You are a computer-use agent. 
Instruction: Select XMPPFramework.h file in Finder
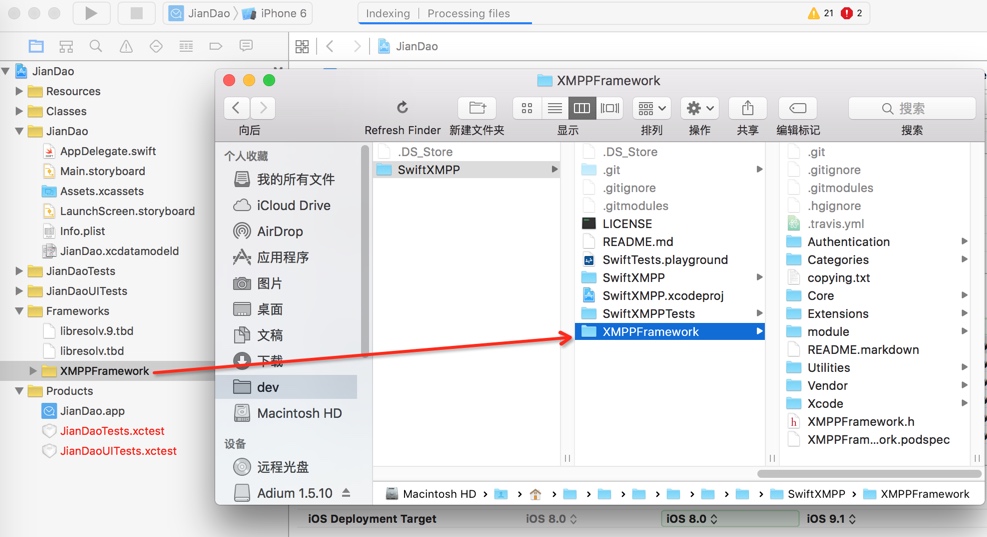(x=860, y=422)
